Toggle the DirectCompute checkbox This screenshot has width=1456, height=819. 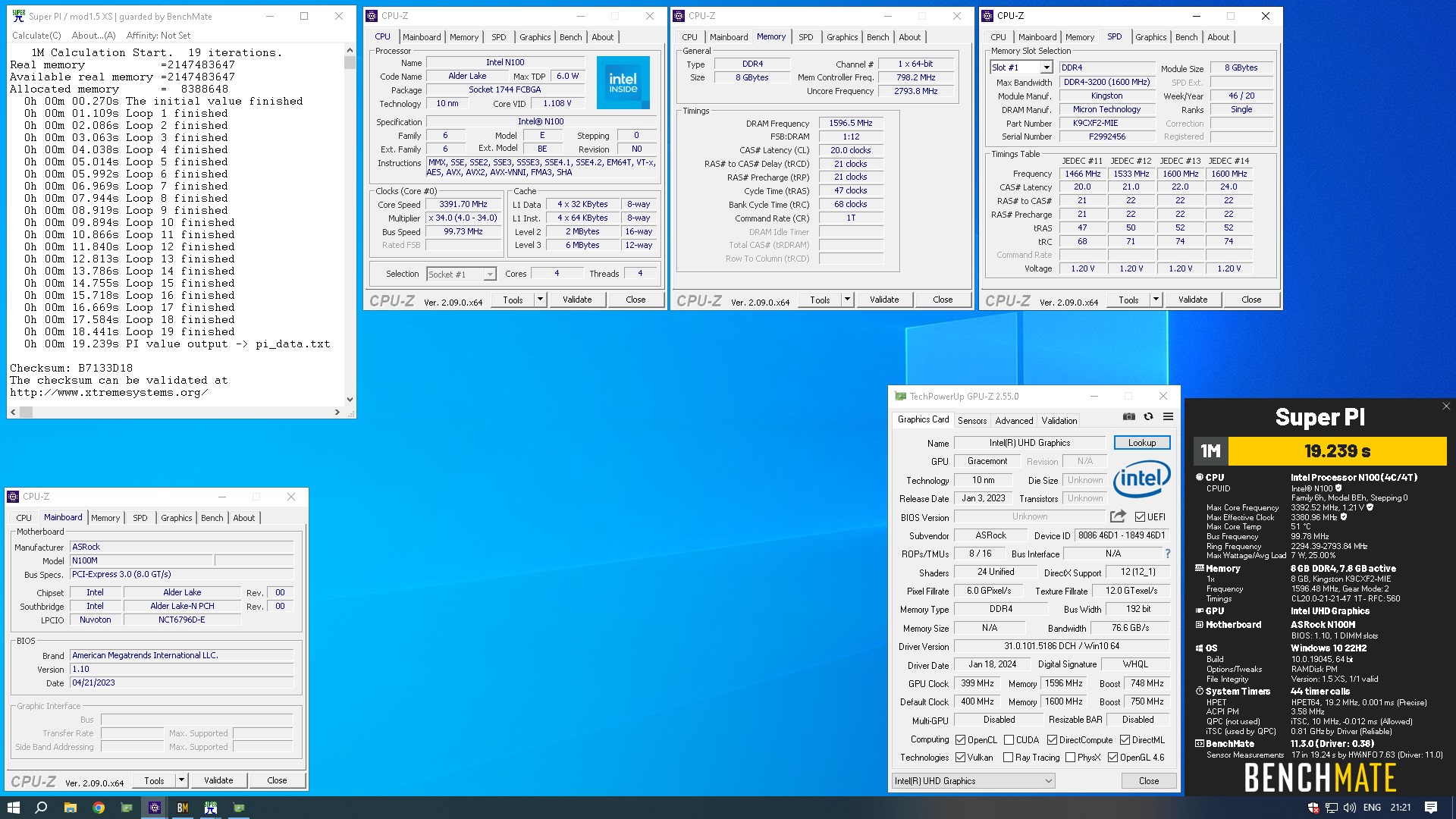[x=1052, y=740]
